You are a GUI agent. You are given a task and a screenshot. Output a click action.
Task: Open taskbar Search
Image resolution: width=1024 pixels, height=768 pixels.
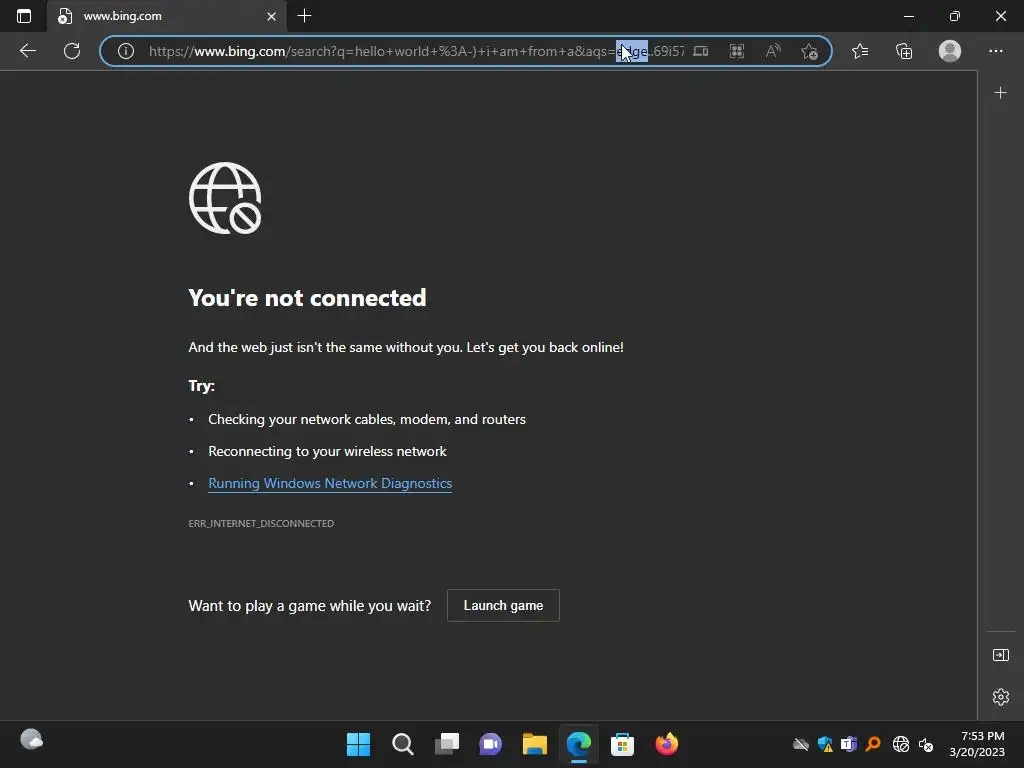point(402,744)
